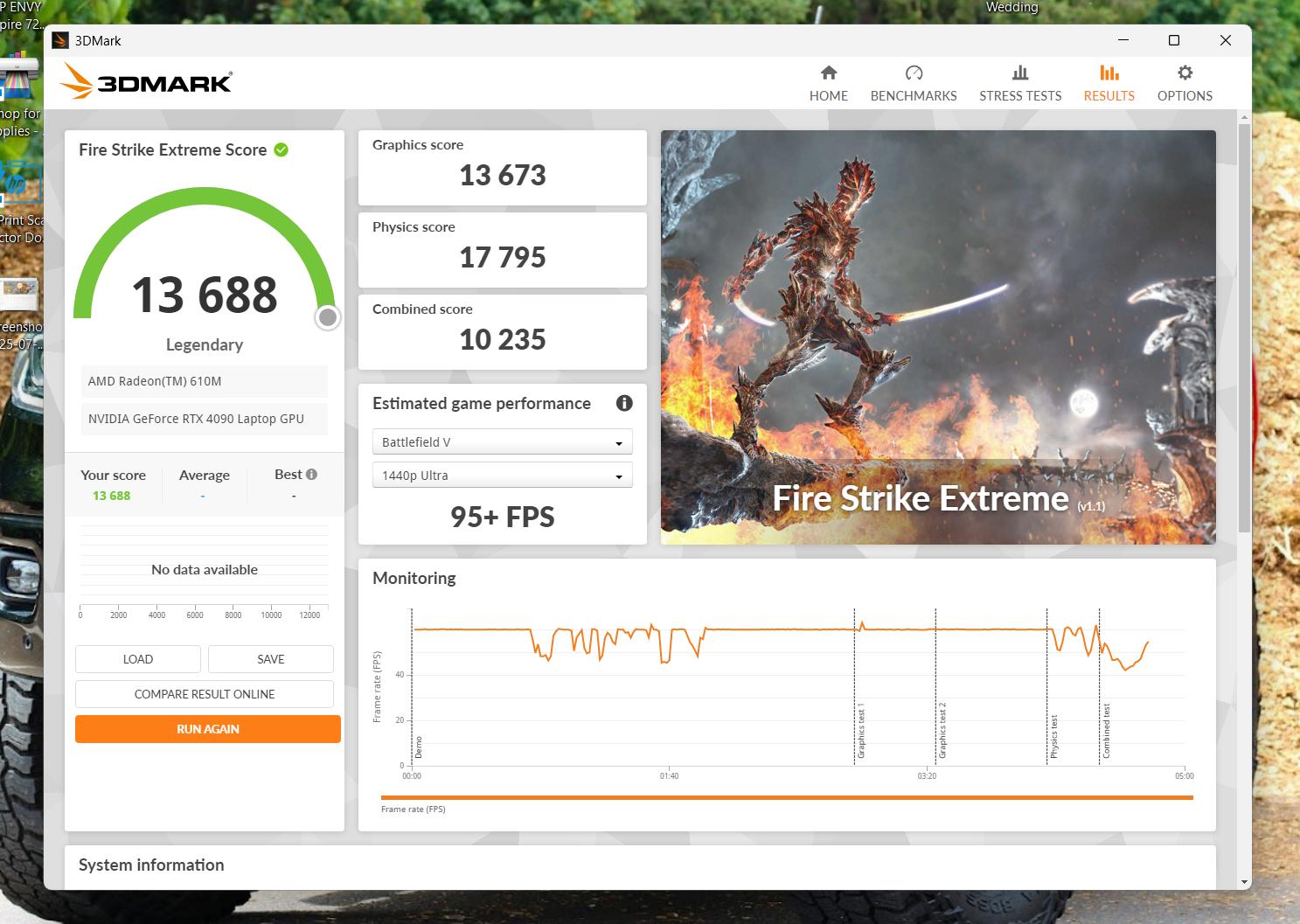The height and width of the screenshot is (924, 1300).
Task: Click the (v1.1) version label on the Fire Strike Extreme artwork
Action: coord(1091,506)
